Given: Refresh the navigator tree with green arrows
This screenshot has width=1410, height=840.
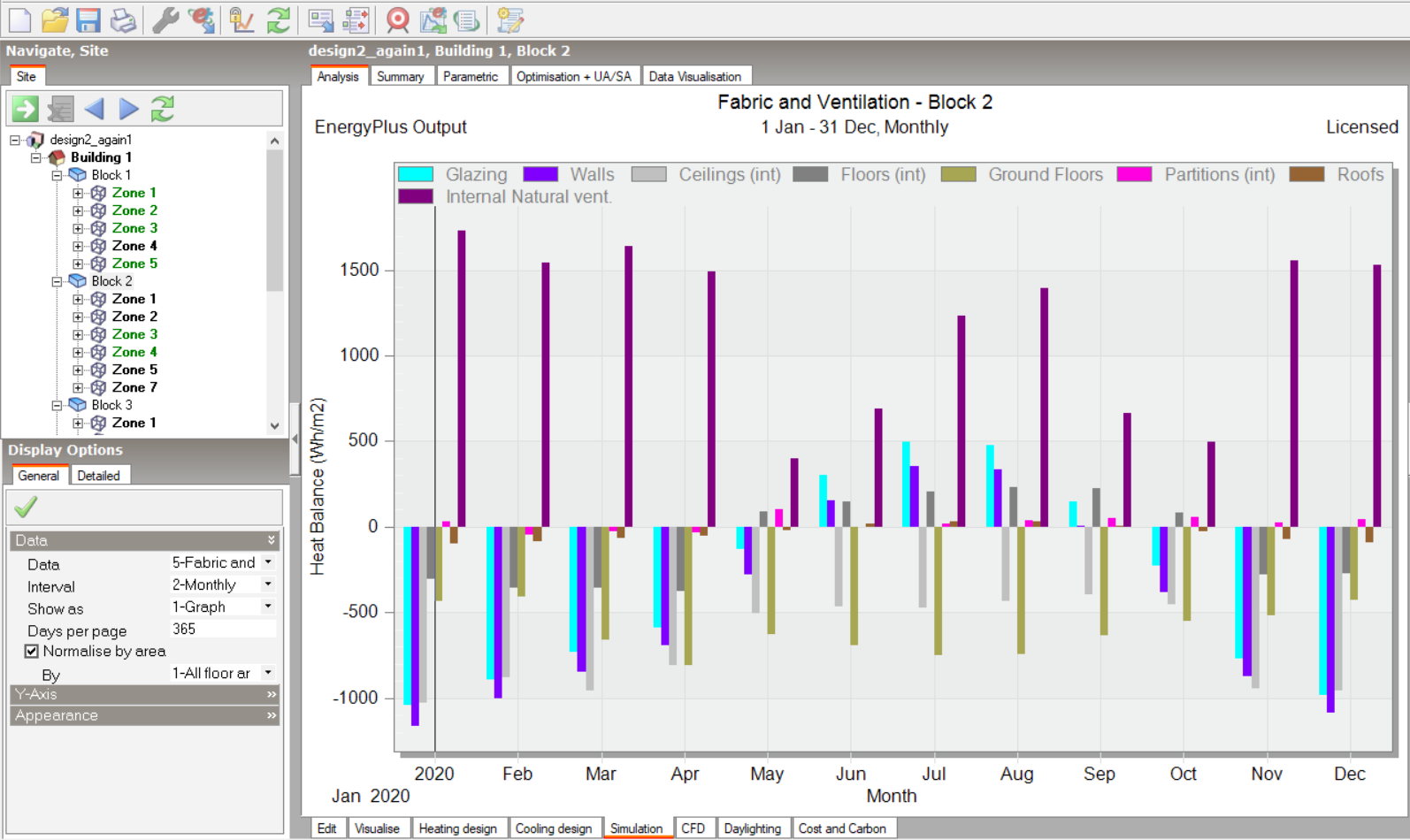Looking at the screenshot, I should (x=163, y=109).
